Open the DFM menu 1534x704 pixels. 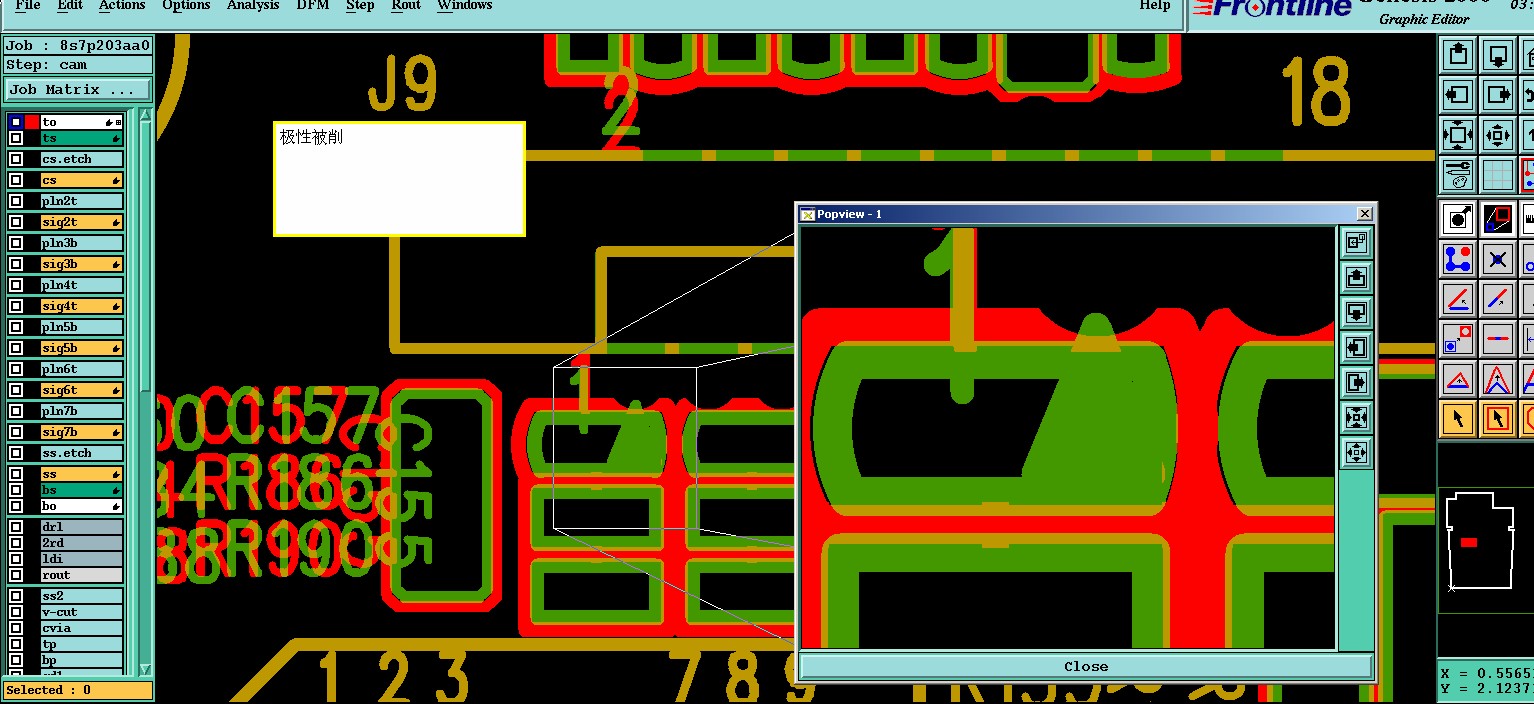pyautogui.click(x=313, y=6)
